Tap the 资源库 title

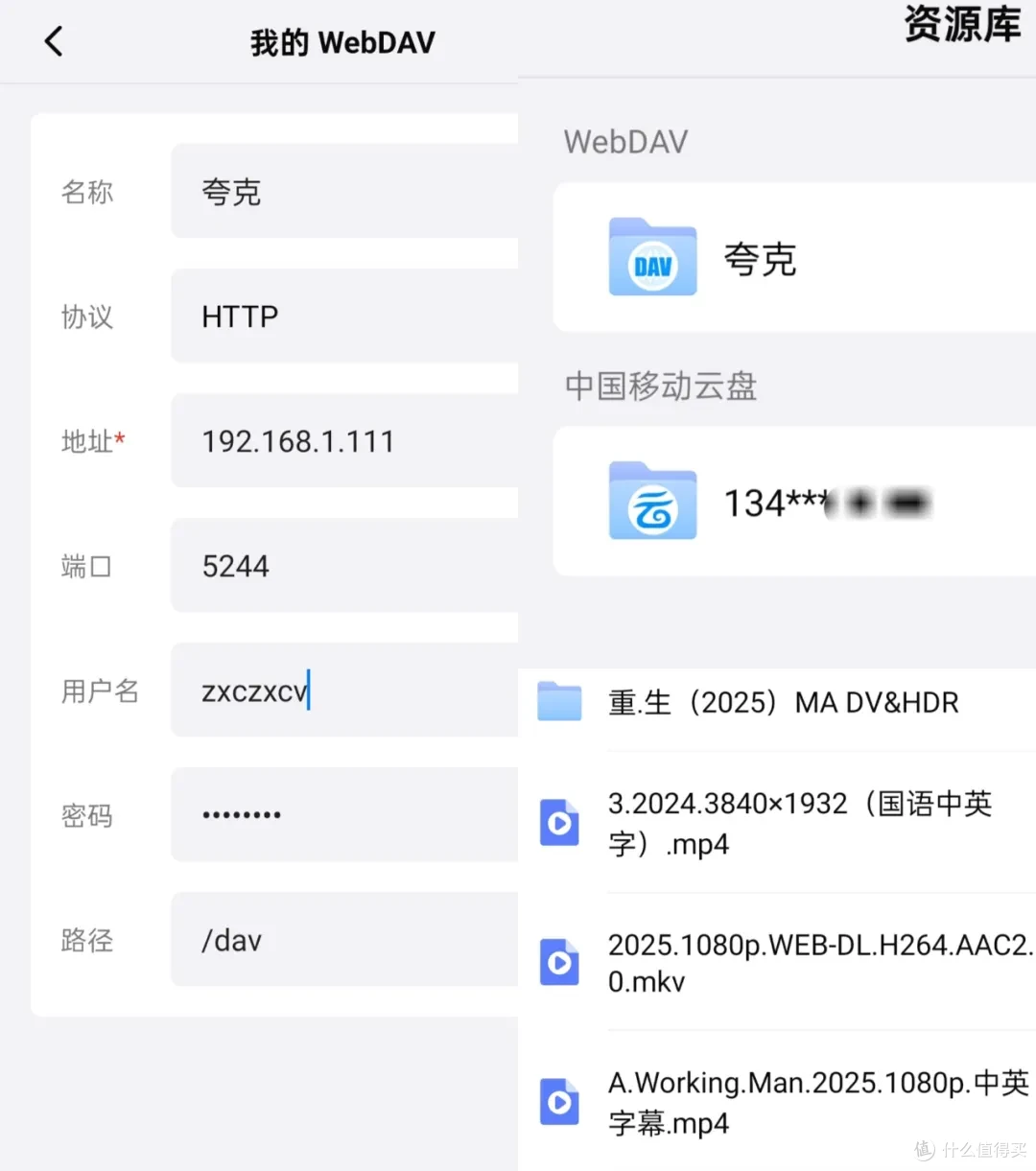[962, 24]
